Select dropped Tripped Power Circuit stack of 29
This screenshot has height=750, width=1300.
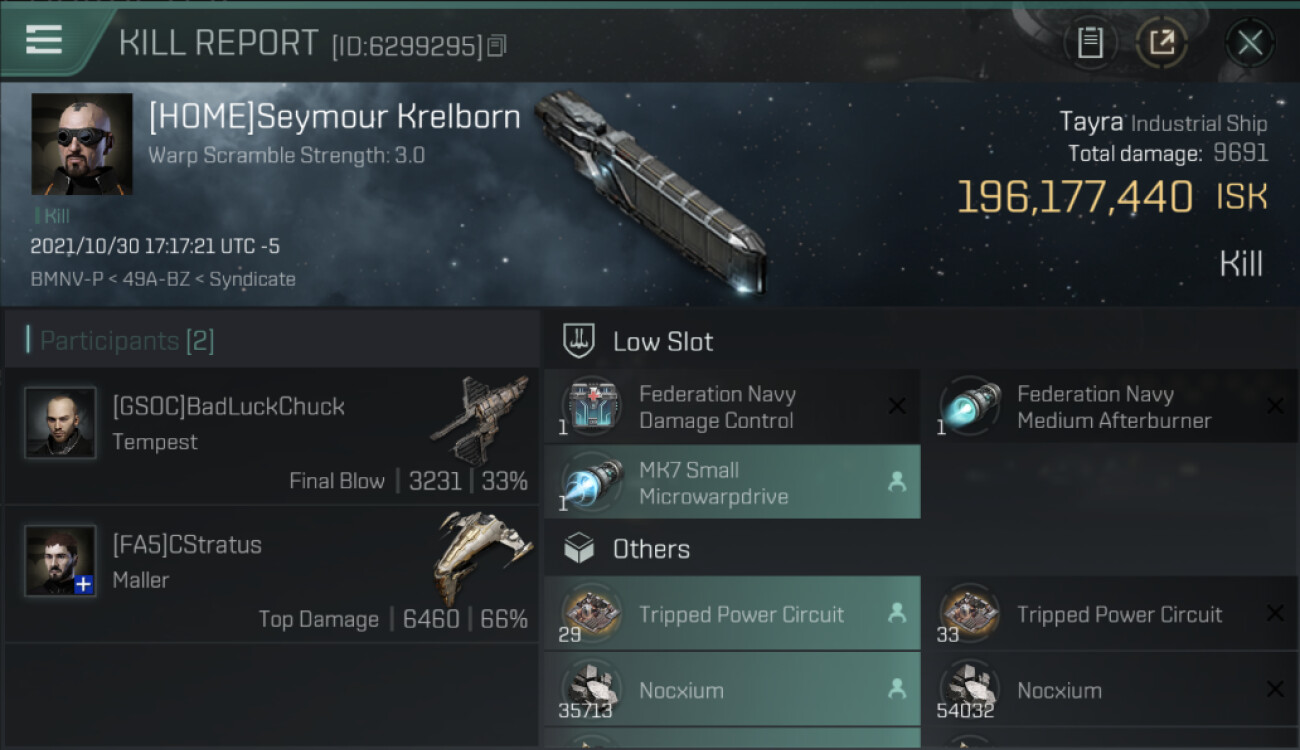[x=732, y=613]
